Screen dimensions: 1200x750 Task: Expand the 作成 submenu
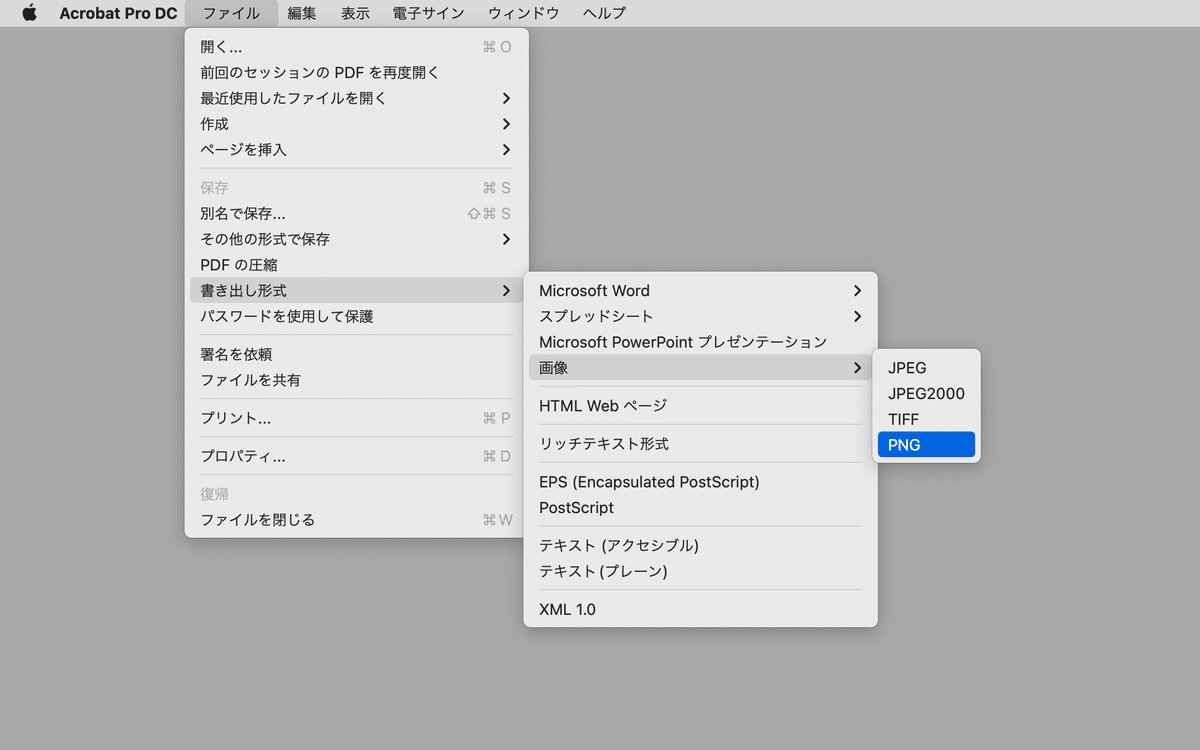click(356, 124)
